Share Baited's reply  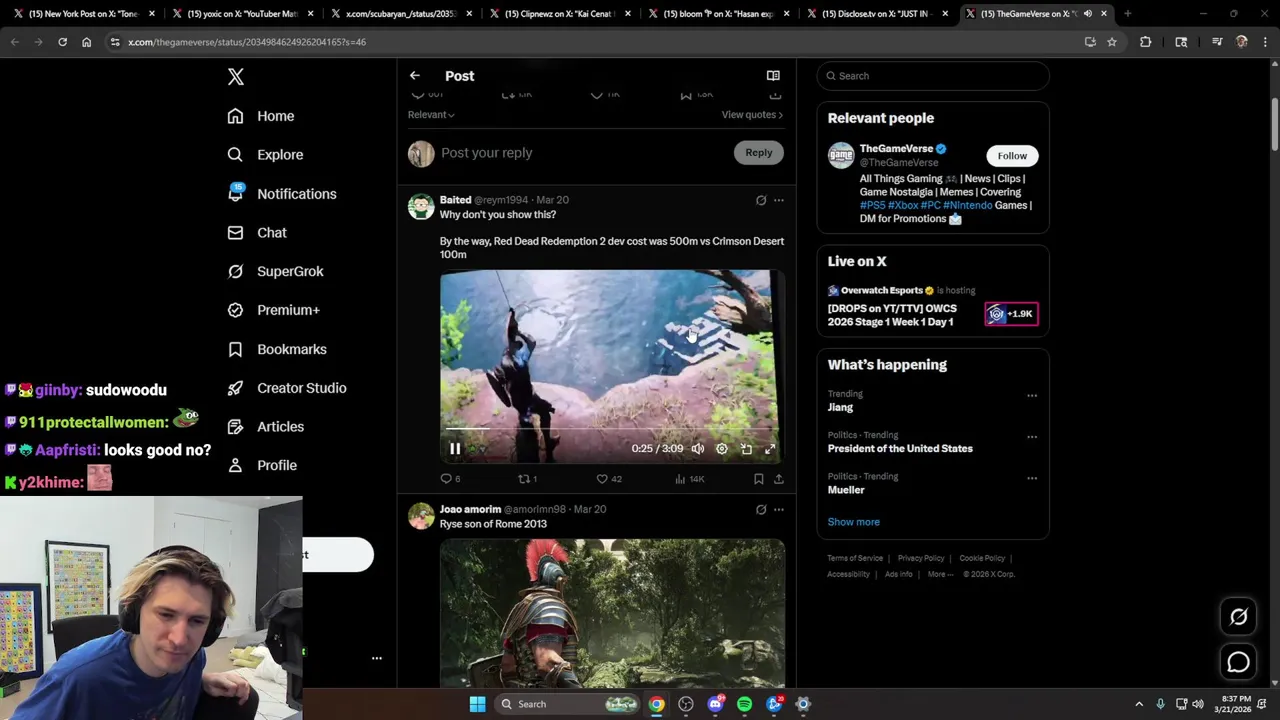click(779, 479)
